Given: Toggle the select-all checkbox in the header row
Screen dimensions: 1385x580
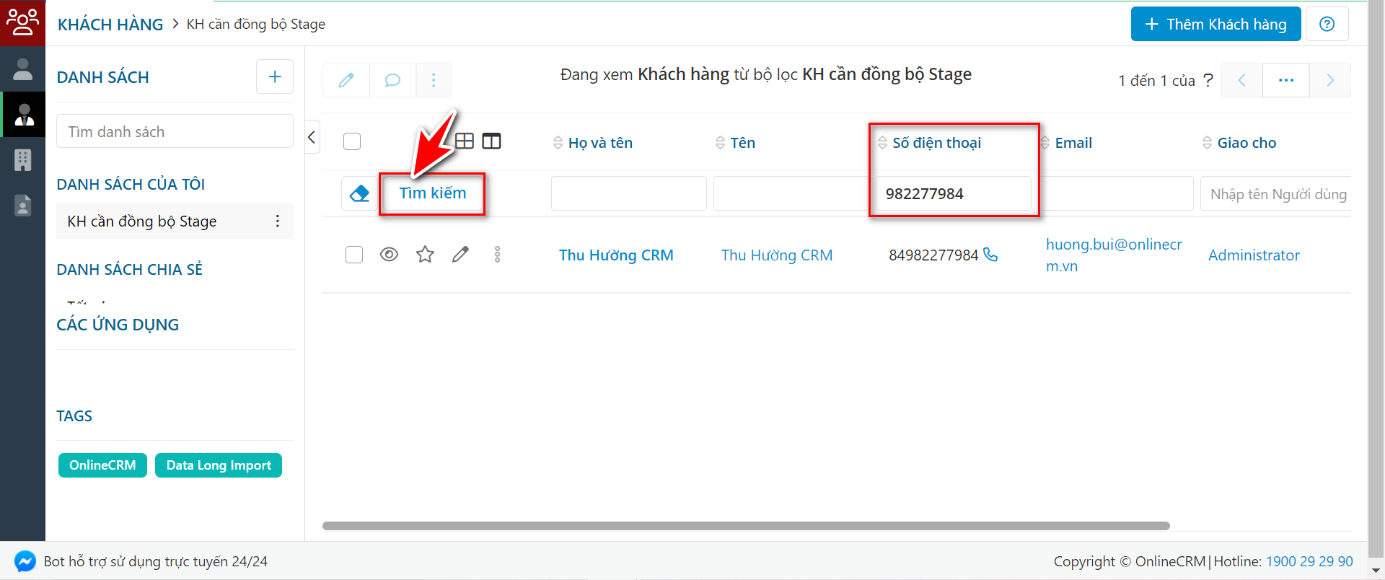Looking at the screenshot, I should [352, 142].
